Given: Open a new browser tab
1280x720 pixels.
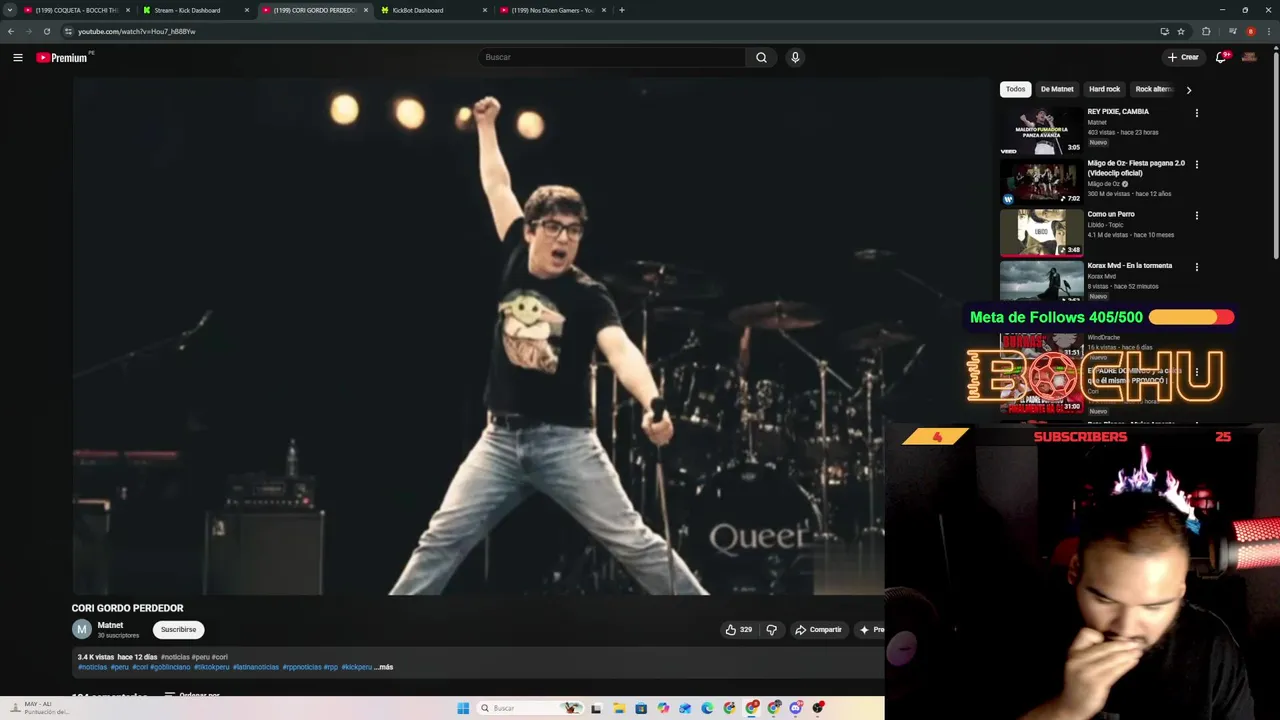Looking at the screenshot, I should coord(622,10).
